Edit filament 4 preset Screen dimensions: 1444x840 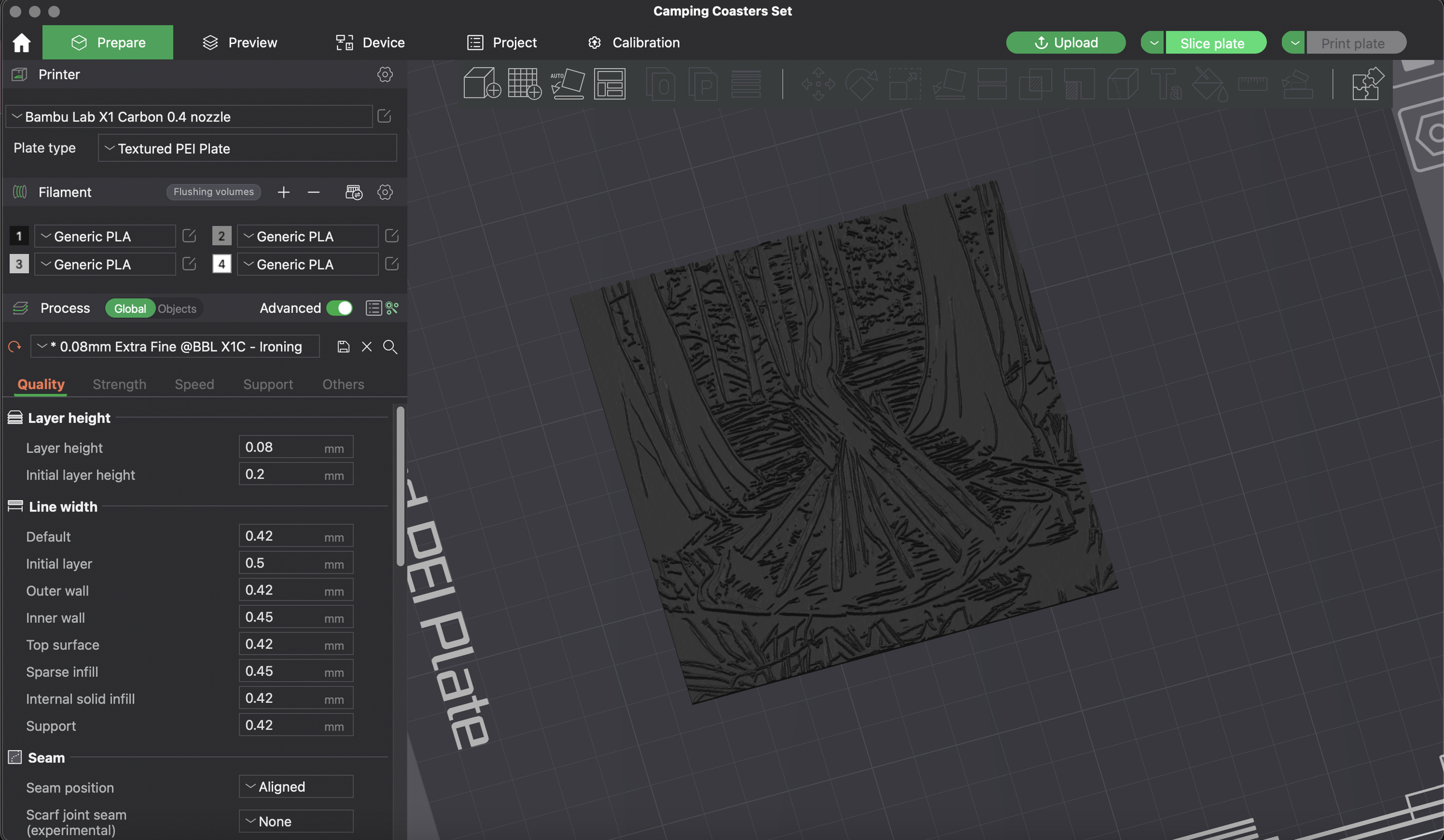coord(392,264)
